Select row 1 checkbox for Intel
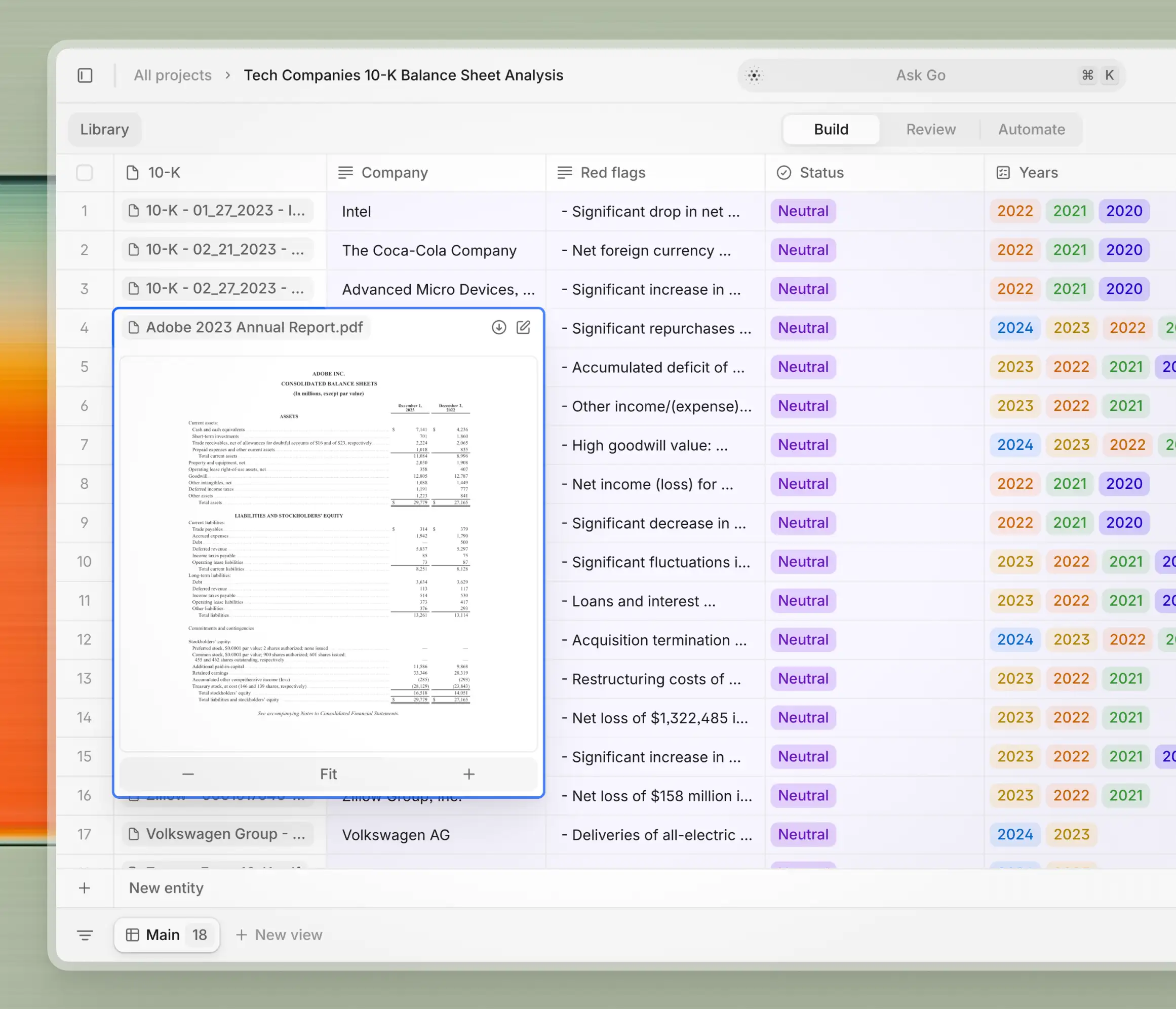This screenshot has height=1009, width=1176. click(84, 211)
